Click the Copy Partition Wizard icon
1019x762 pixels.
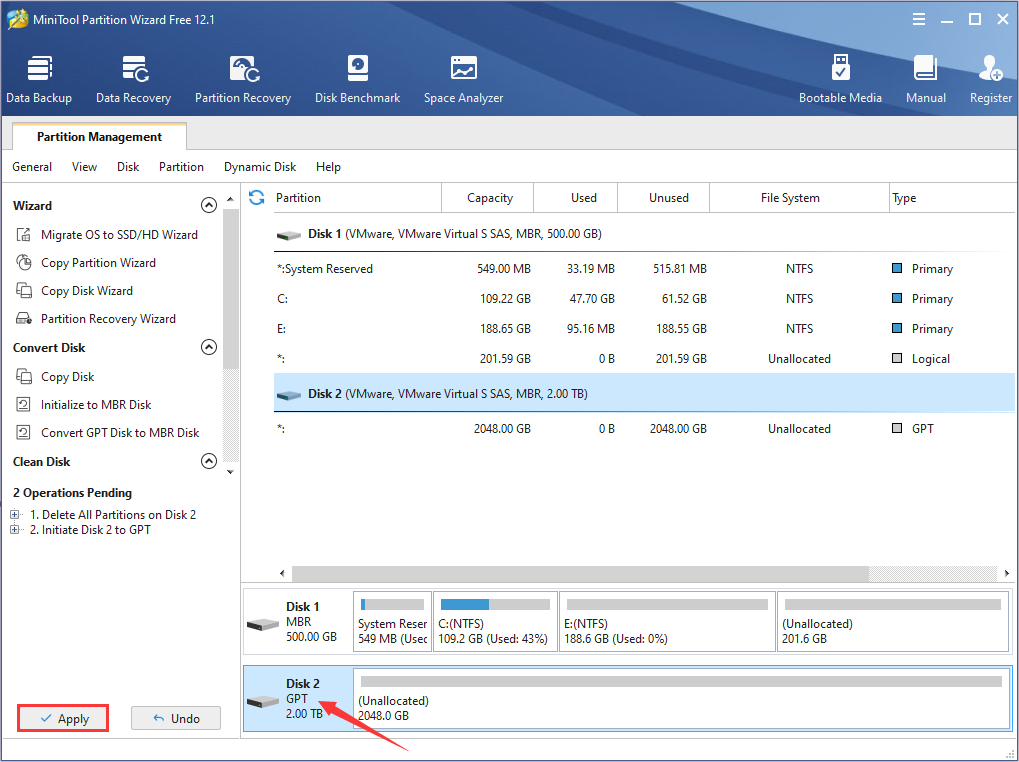pyautogui.click(x=23, y=262)
